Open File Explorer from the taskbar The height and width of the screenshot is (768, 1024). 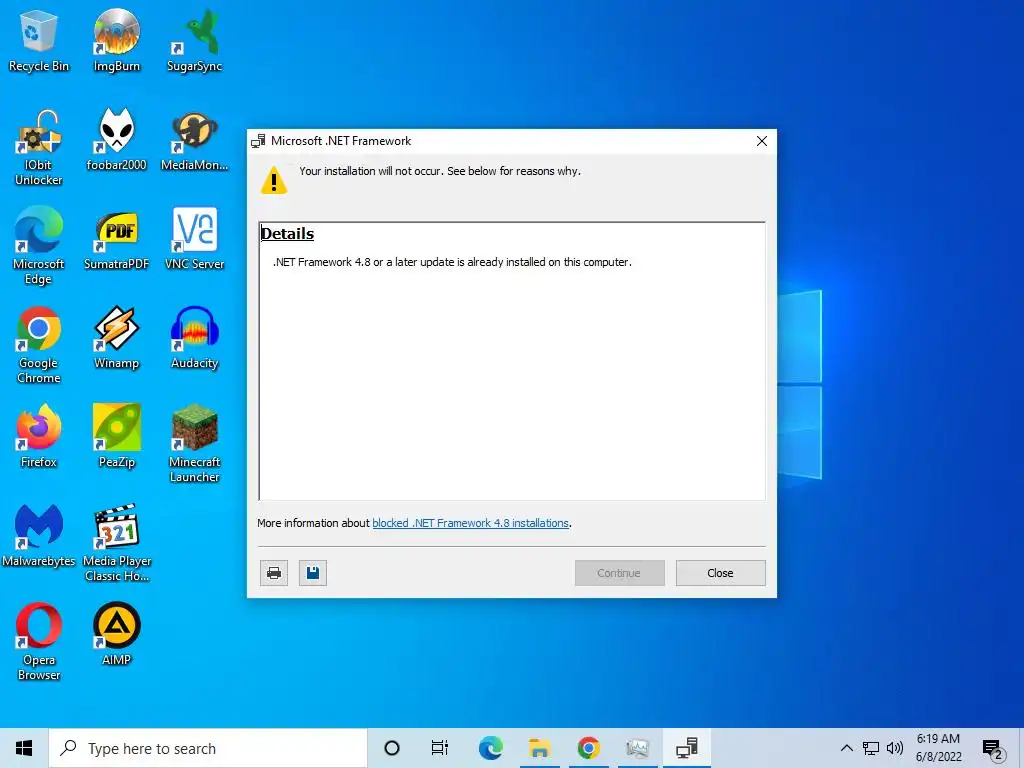click(539, 748)
